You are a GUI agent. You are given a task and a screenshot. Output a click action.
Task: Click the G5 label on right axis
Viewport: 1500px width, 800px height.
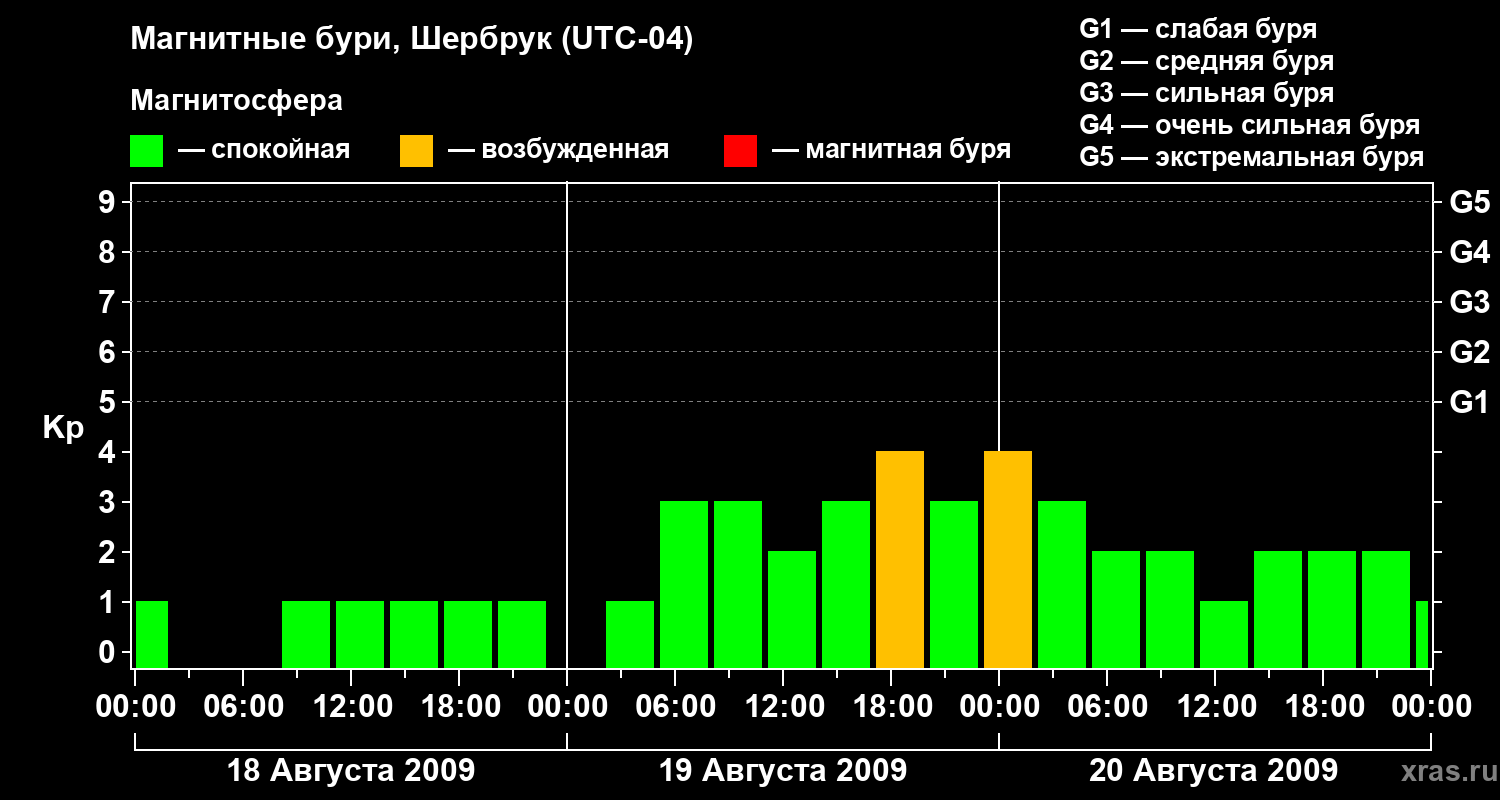pyautogui.click(x=1469, y=202)
